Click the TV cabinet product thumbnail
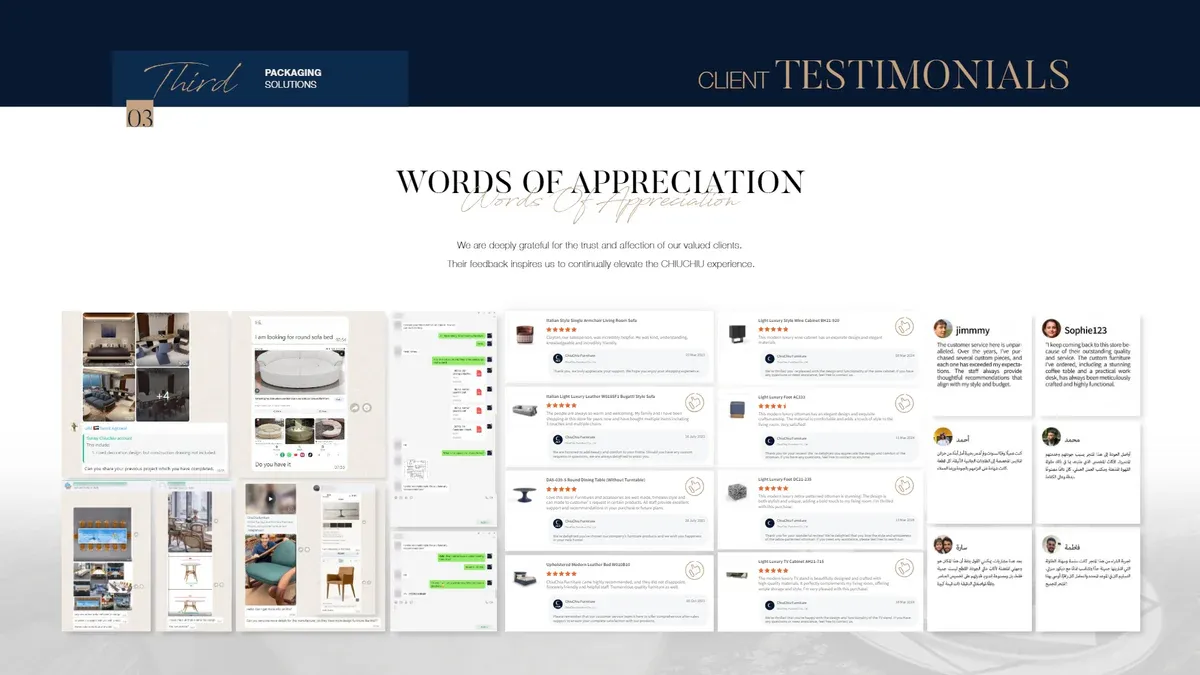 pos(737,577)
